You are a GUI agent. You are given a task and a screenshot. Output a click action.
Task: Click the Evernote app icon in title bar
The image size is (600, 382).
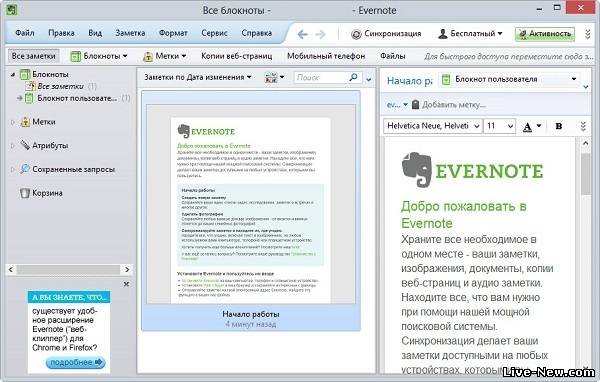11,10
